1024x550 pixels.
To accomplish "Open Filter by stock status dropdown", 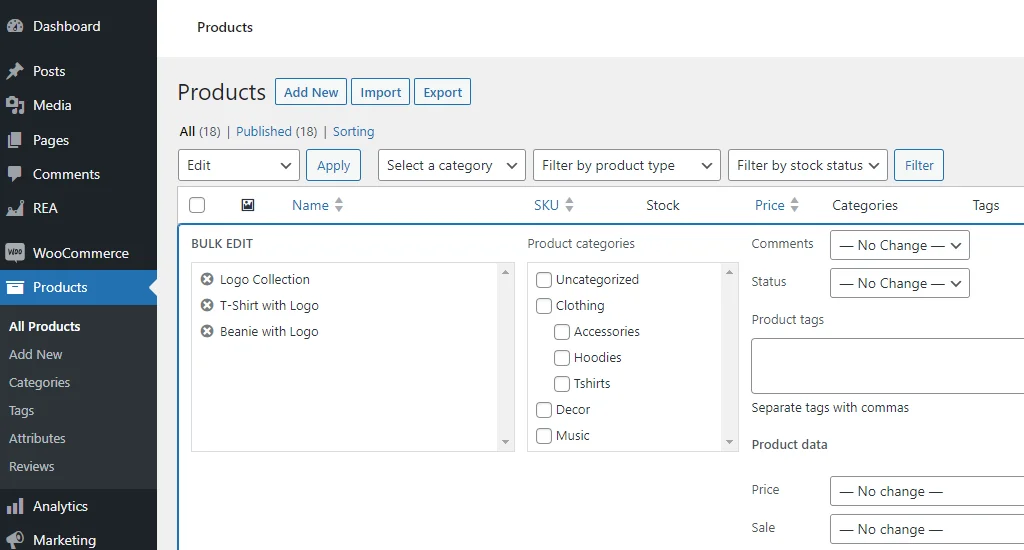I will [807, 165].
